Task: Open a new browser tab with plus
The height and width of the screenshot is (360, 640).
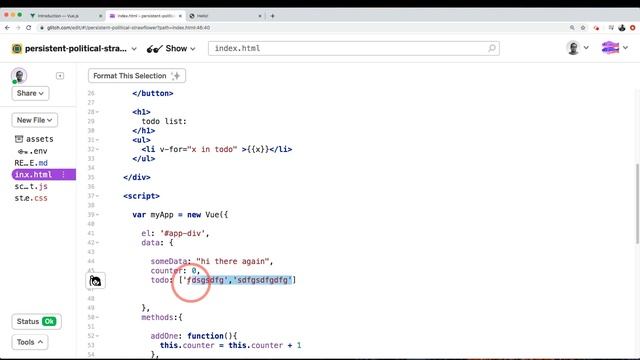Action: click(x=273, y=16)
